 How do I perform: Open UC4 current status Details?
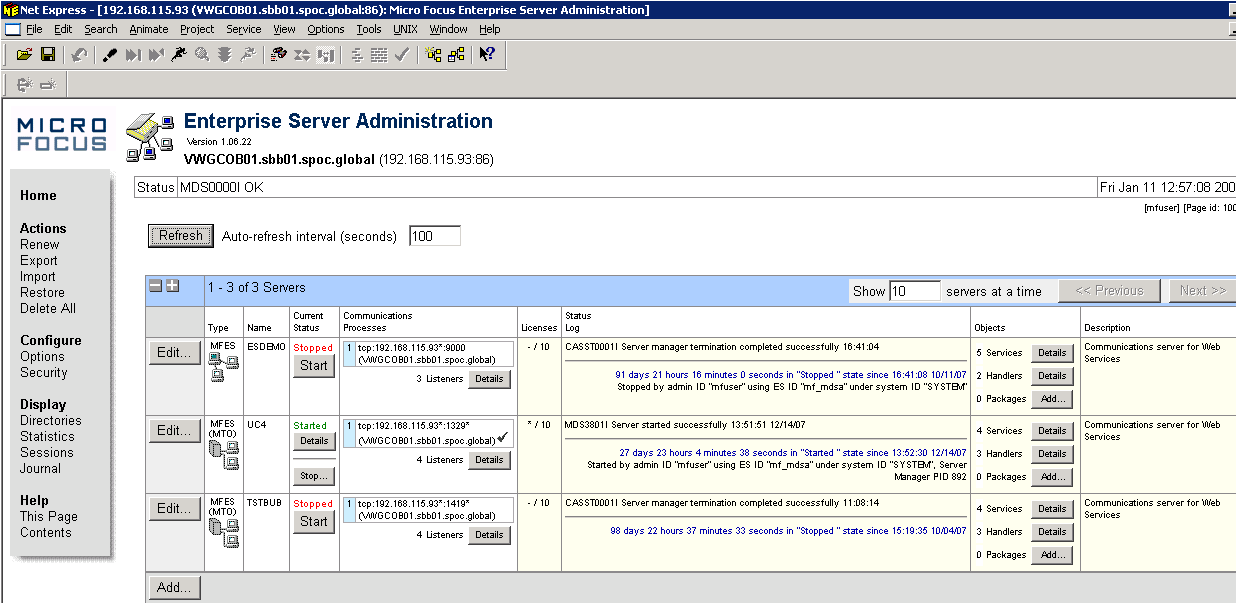tap(314, 441)
